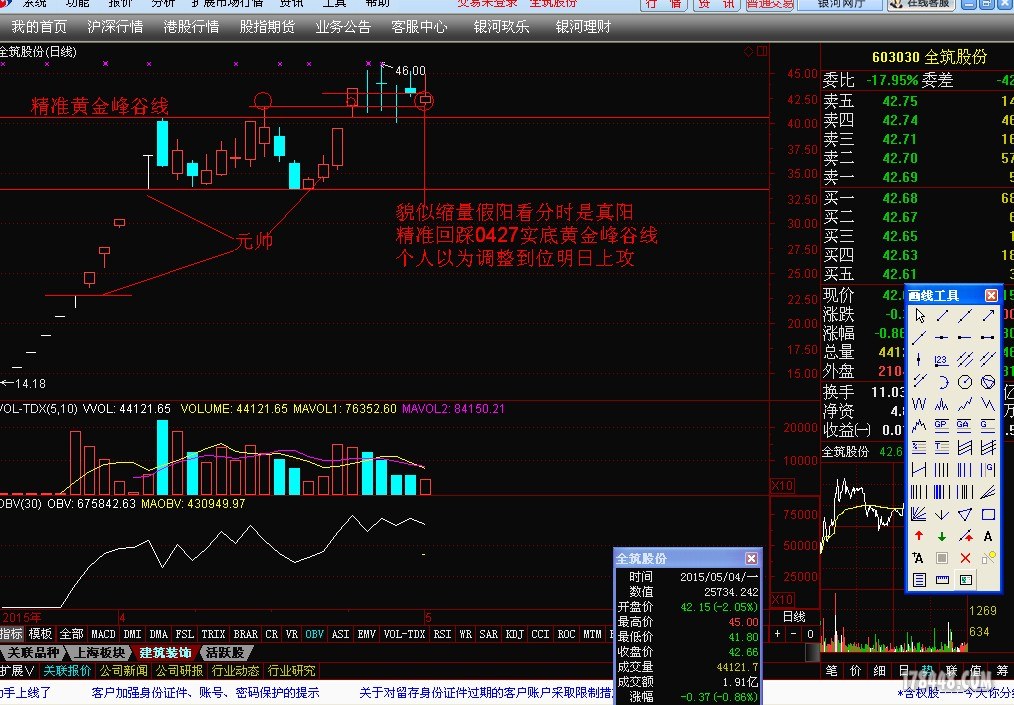Click the plus zoom button under 日线

click(778, 634)
